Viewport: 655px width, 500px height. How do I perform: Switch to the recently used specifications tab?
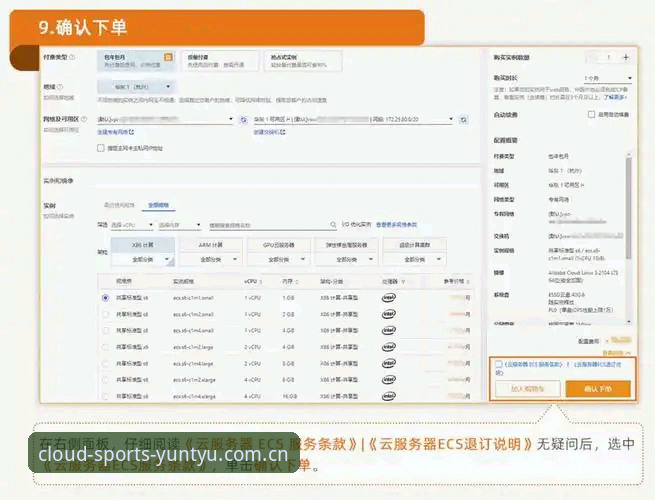(119, 205)
